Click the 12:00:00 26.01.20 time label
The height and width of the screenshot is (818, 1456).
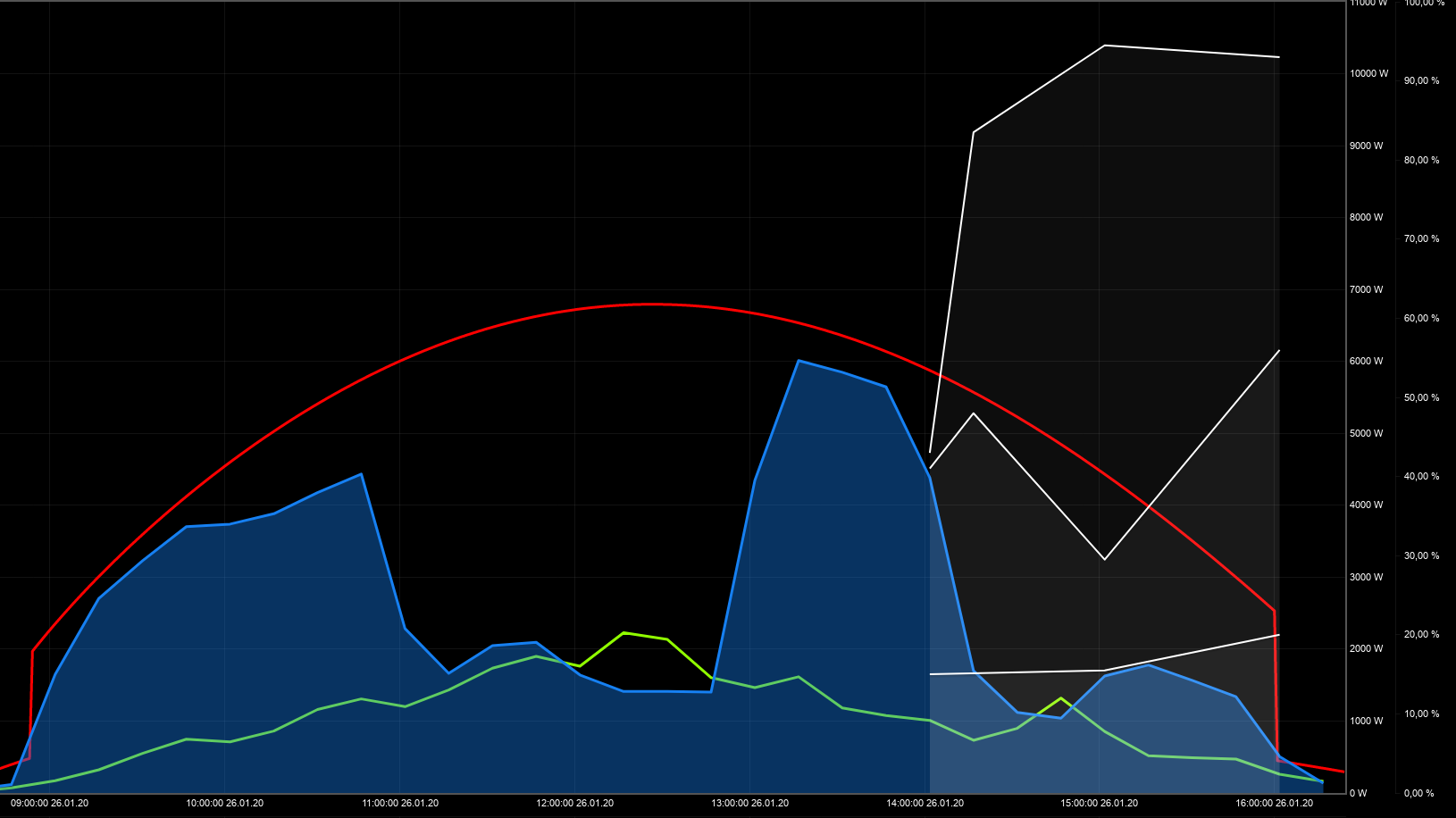tap(574, 804)
